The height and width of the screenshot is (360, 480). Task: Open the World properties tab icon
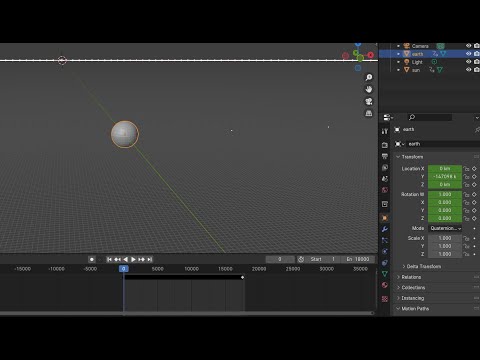pos(385,190)
